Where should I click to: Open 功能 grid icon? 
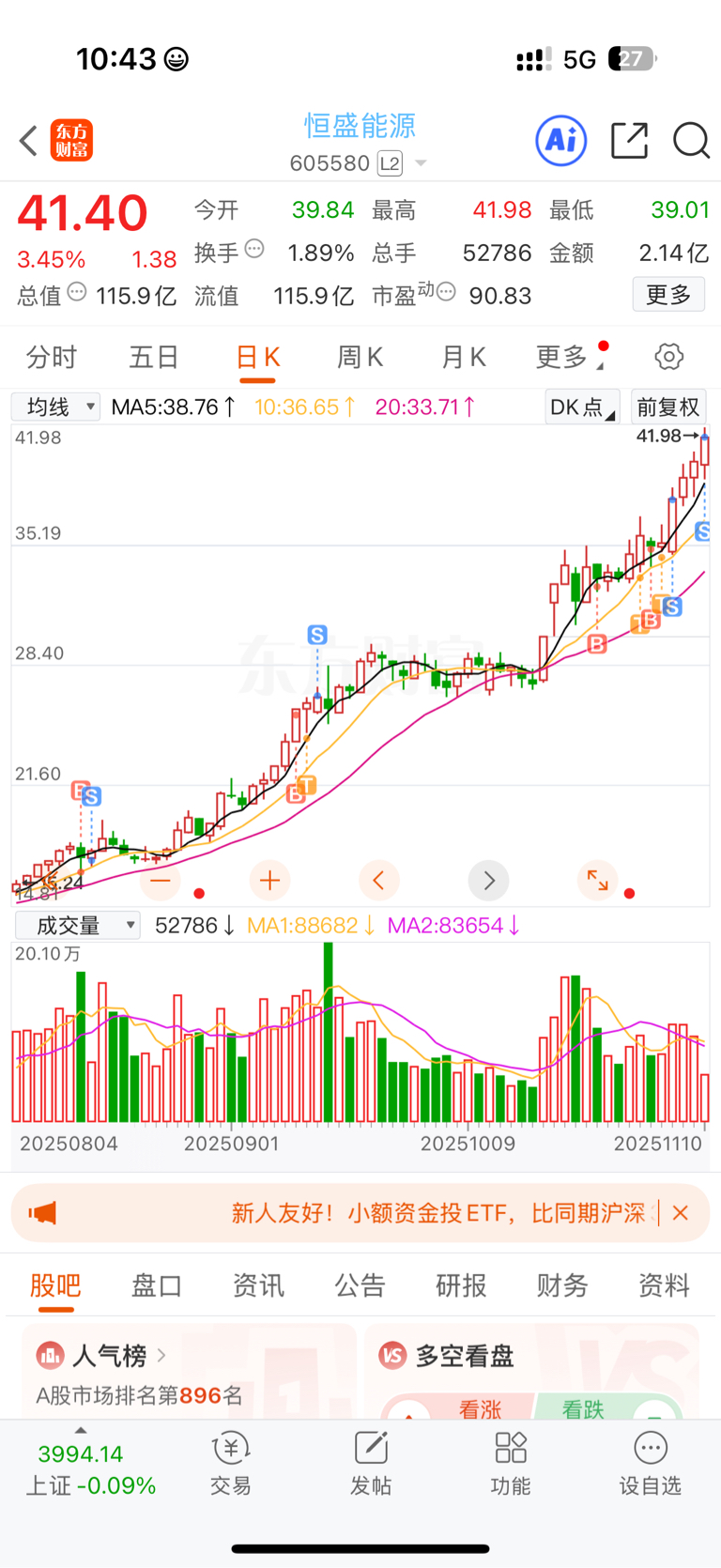[511, 1464]
